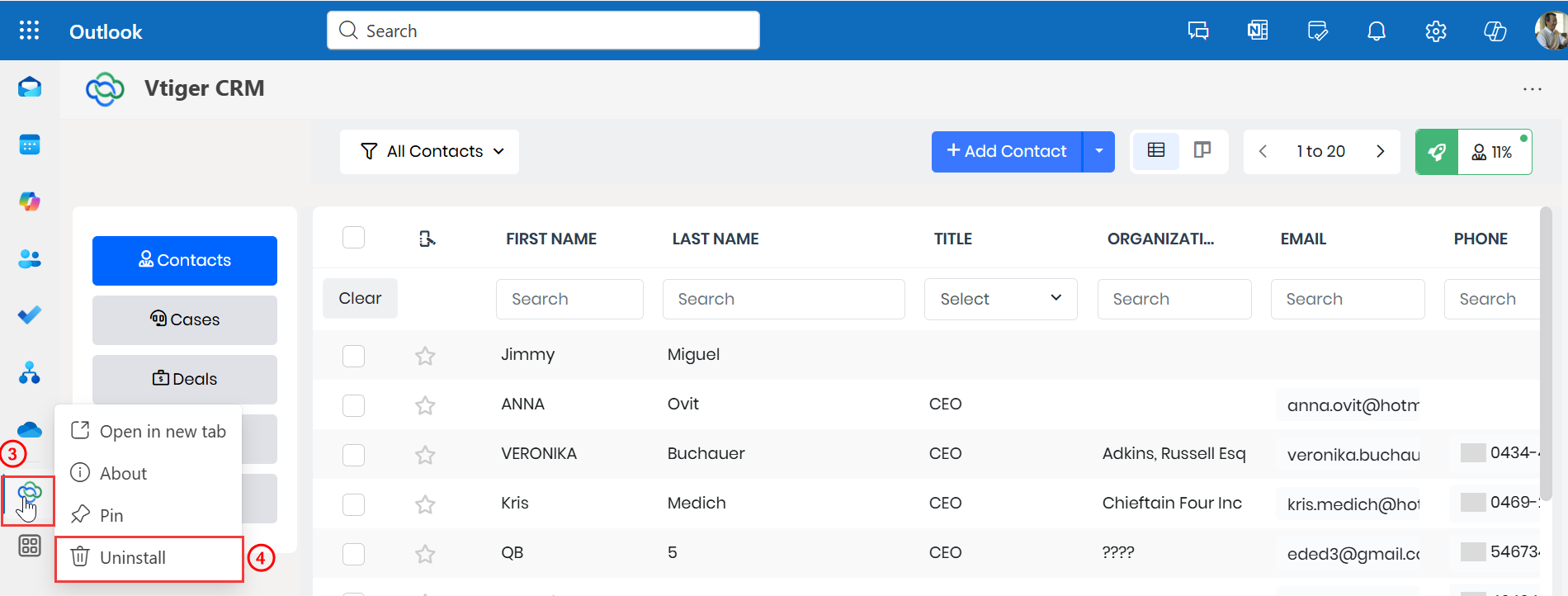
Task: Open the Deals module tab
Action: click(x=185, y=379)
